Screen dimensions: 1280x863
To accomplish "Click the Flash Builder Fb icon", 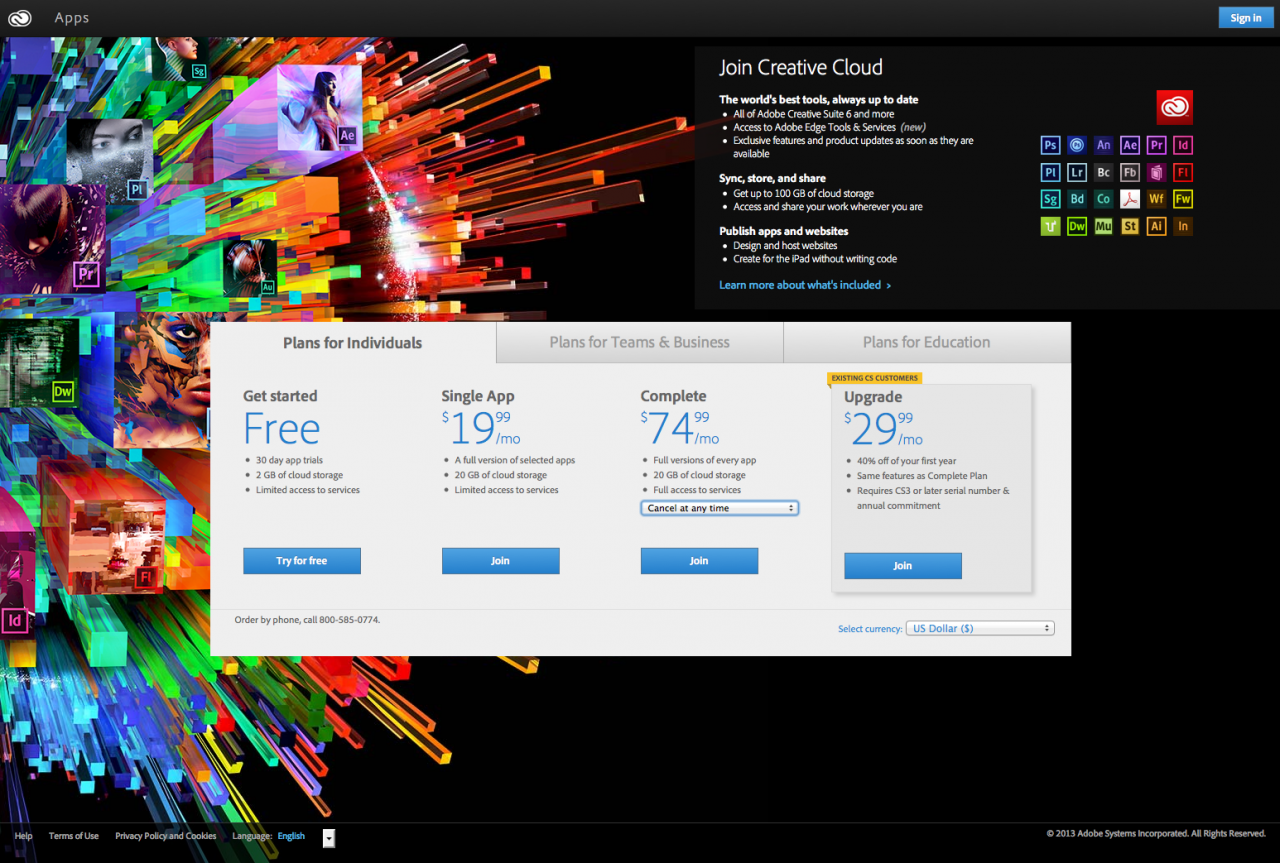I will (1130, 172).
